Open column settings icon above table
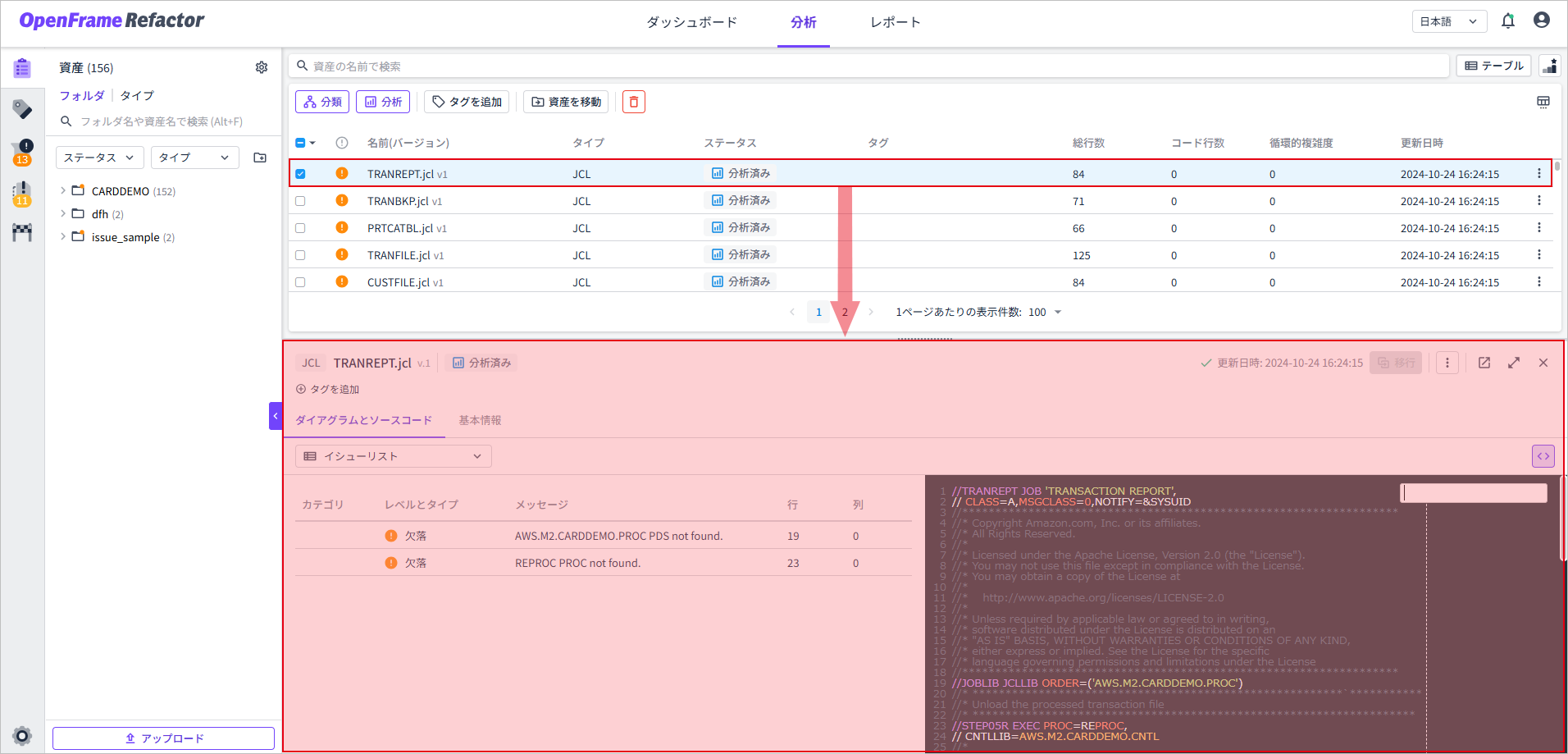The height and width of the screenshot is (754, 1568). (1543, 102)
